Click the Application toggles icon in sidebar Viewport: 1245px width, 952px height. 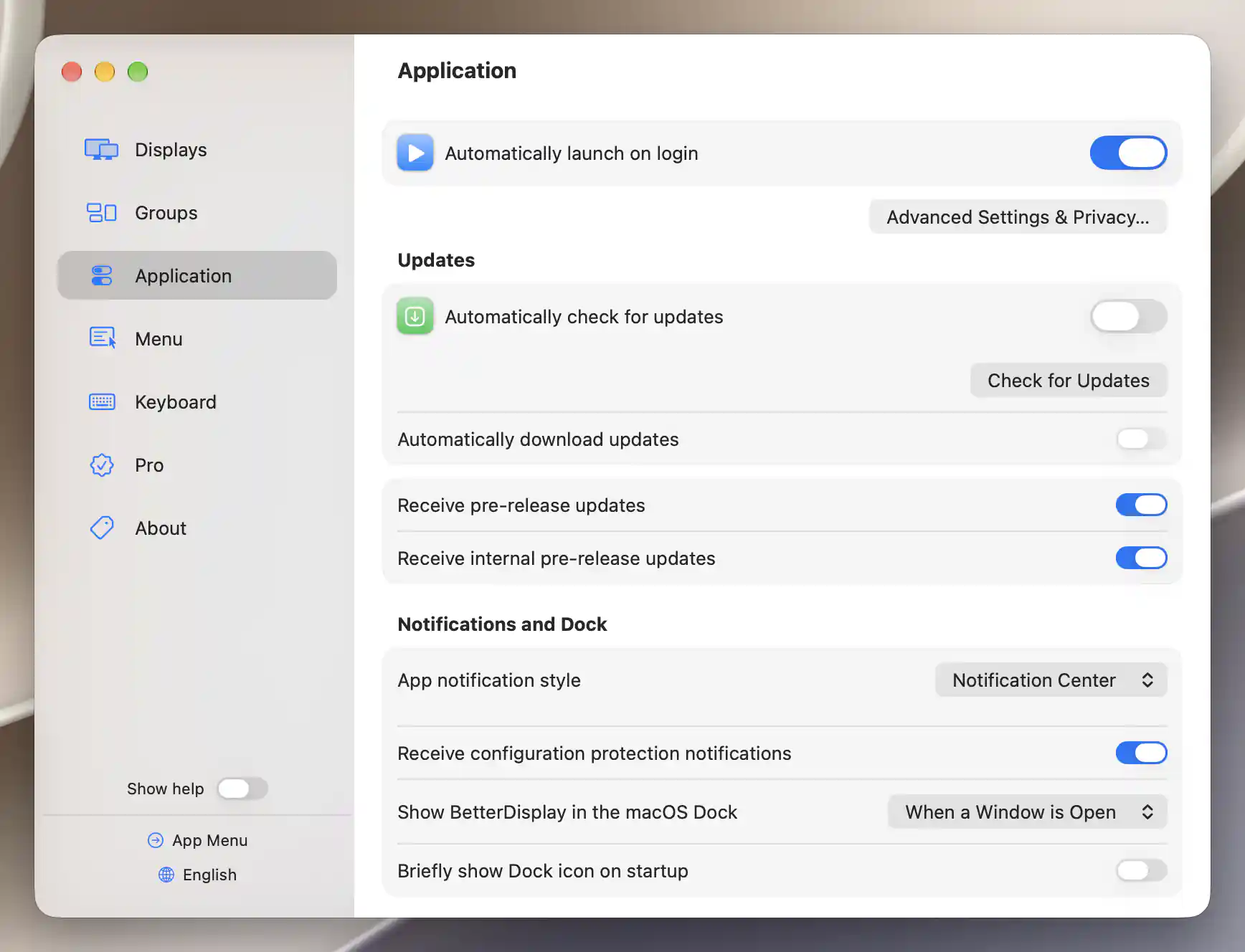pos(101,276)
